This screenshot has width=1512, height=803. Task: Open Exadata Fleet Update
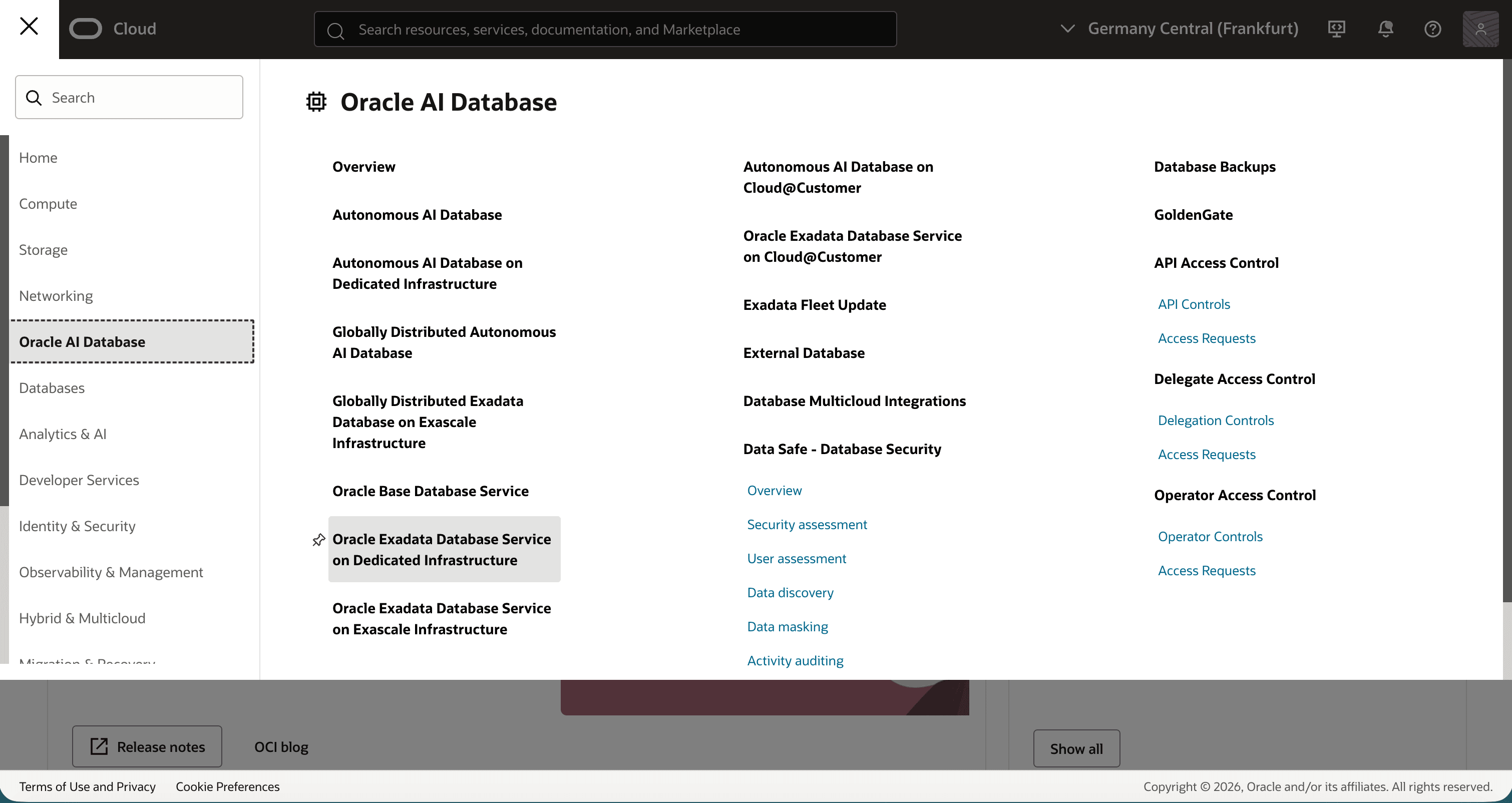click(x=815, y=305)
